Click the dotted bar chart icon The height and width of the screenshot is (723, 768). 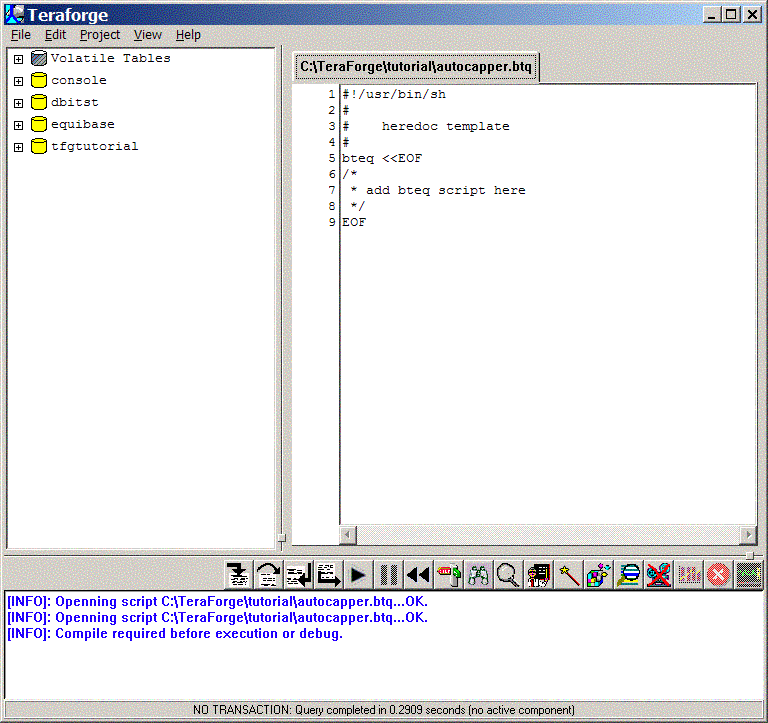(689, 575)
